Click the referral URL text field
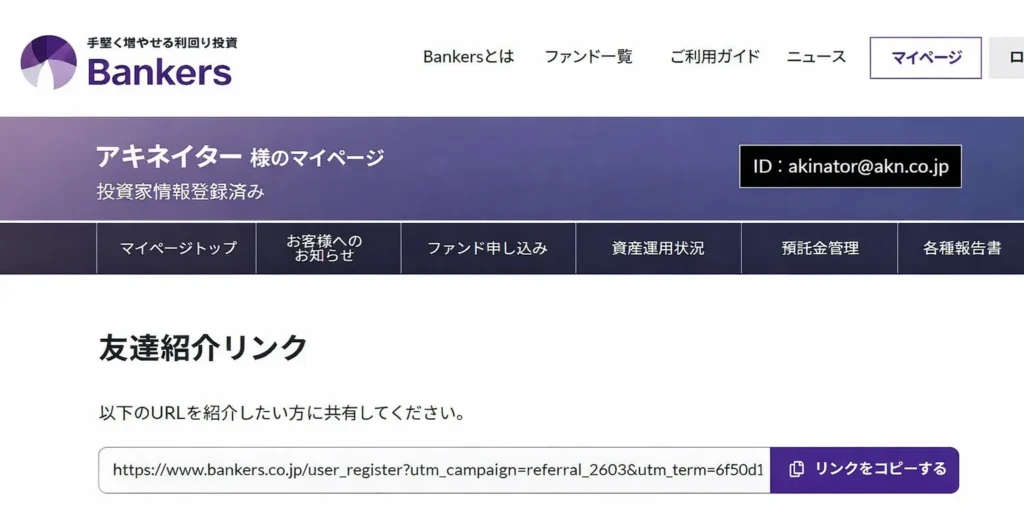The height and width of the screenshot is (521, 1024). tap(435, 470)
